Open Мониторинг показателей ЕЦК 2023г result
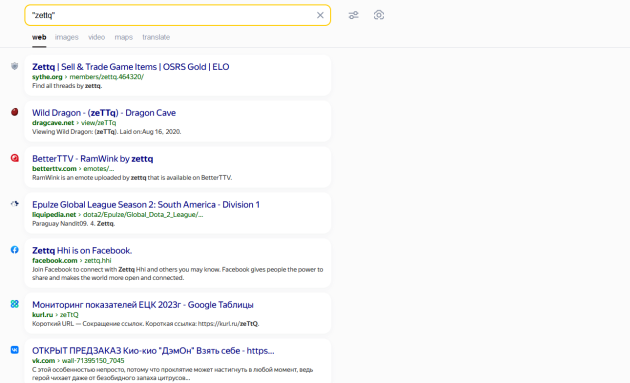Viewport: 630px width, 383px height. click(x=143, y=305)
